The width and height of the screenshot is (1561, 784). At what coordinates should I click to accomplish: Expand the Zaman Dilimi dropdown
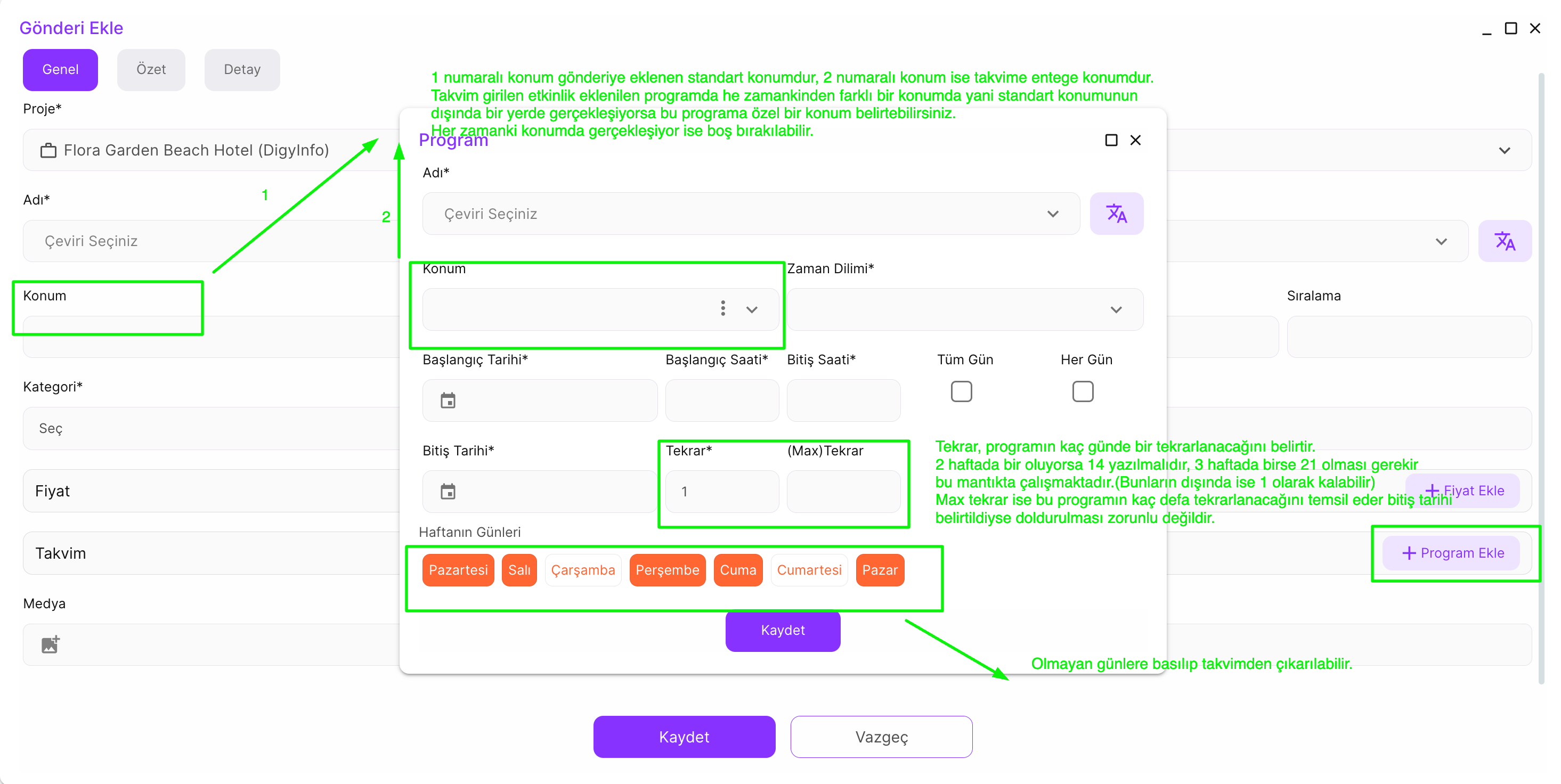(x=1116, y=309)
